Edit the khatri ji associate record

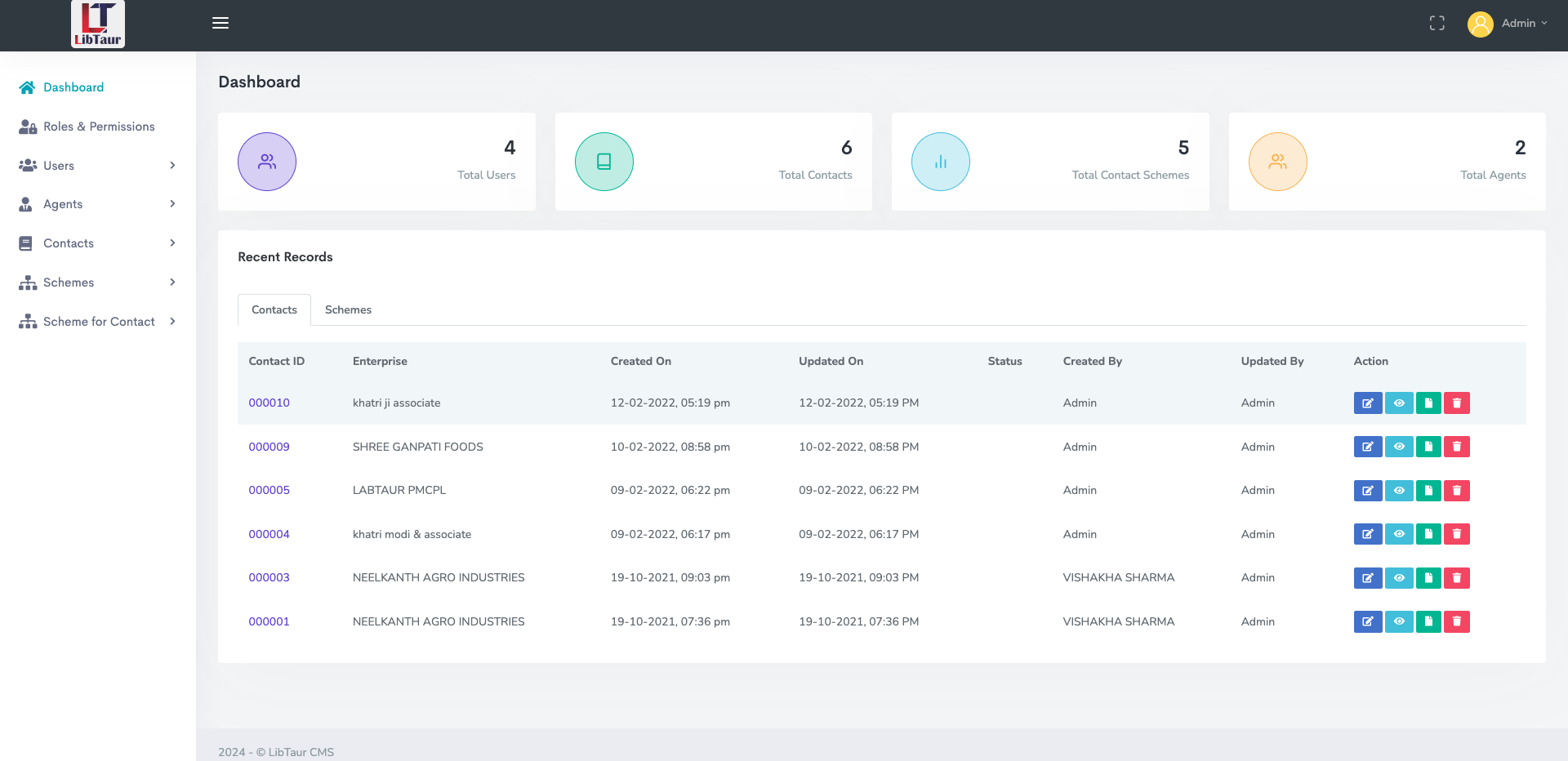1367,403
